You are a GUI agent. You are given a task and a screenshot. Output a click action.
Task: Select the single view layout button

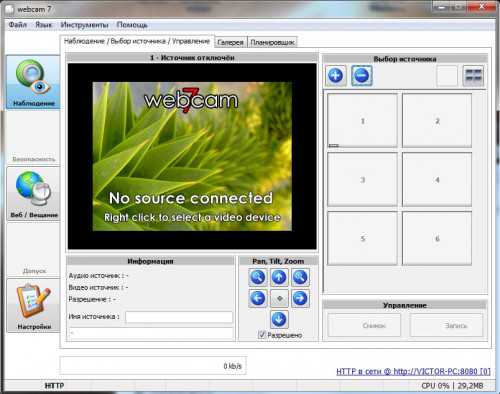[447, 76]
